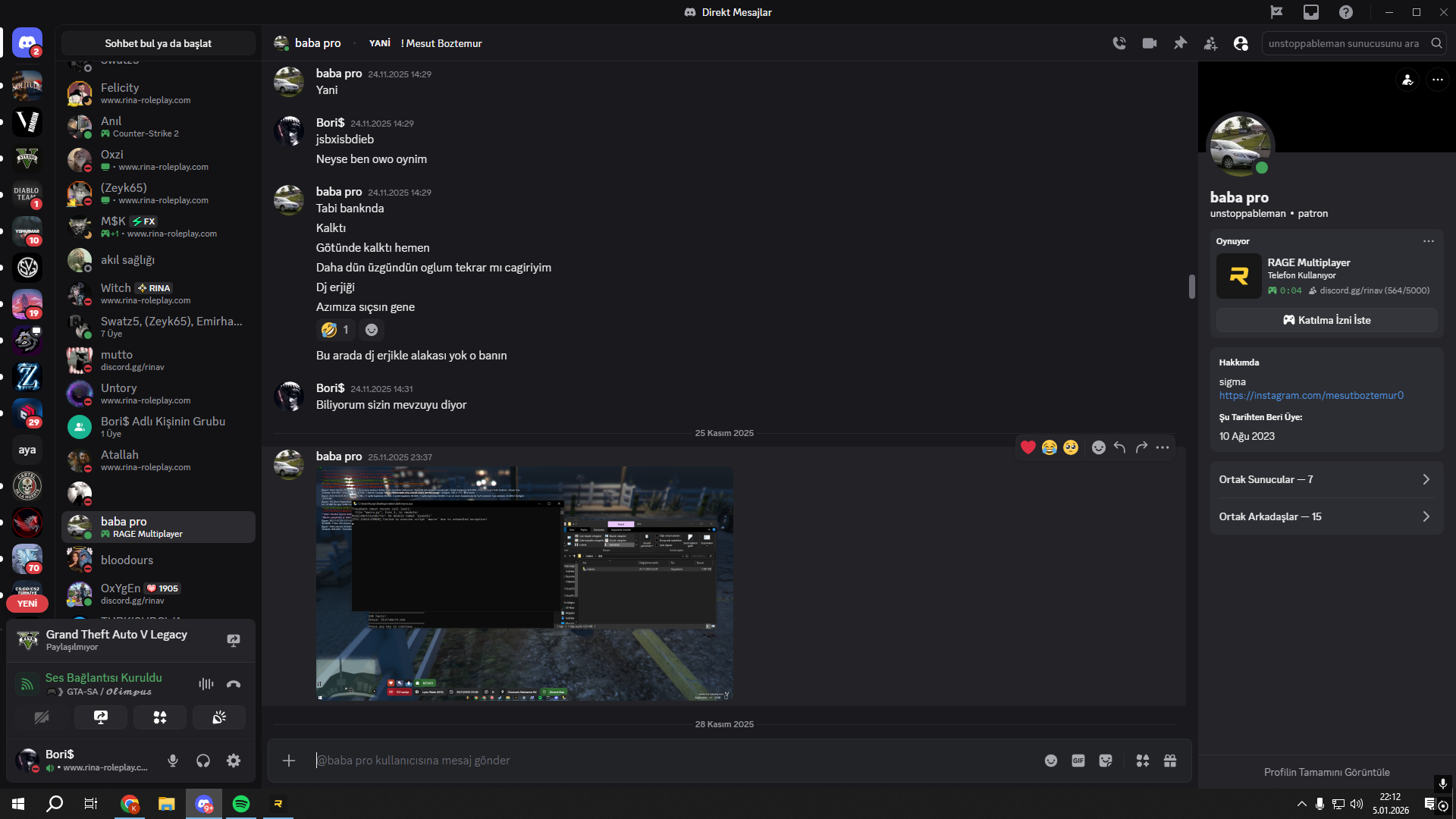The width and height of the screenshot is (1456, 819).
Task: Open Discord Direct Messages home icon
Action: (27, 43)
